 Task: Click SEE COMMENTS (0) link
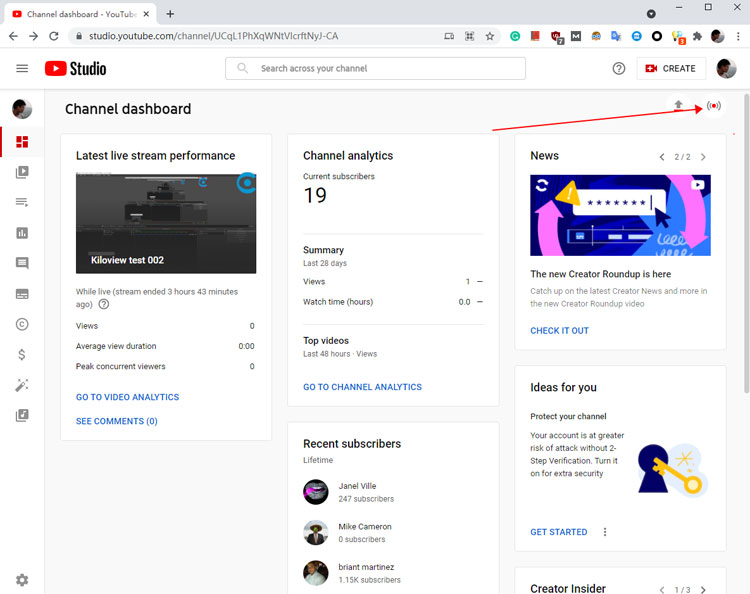point(117,421)
